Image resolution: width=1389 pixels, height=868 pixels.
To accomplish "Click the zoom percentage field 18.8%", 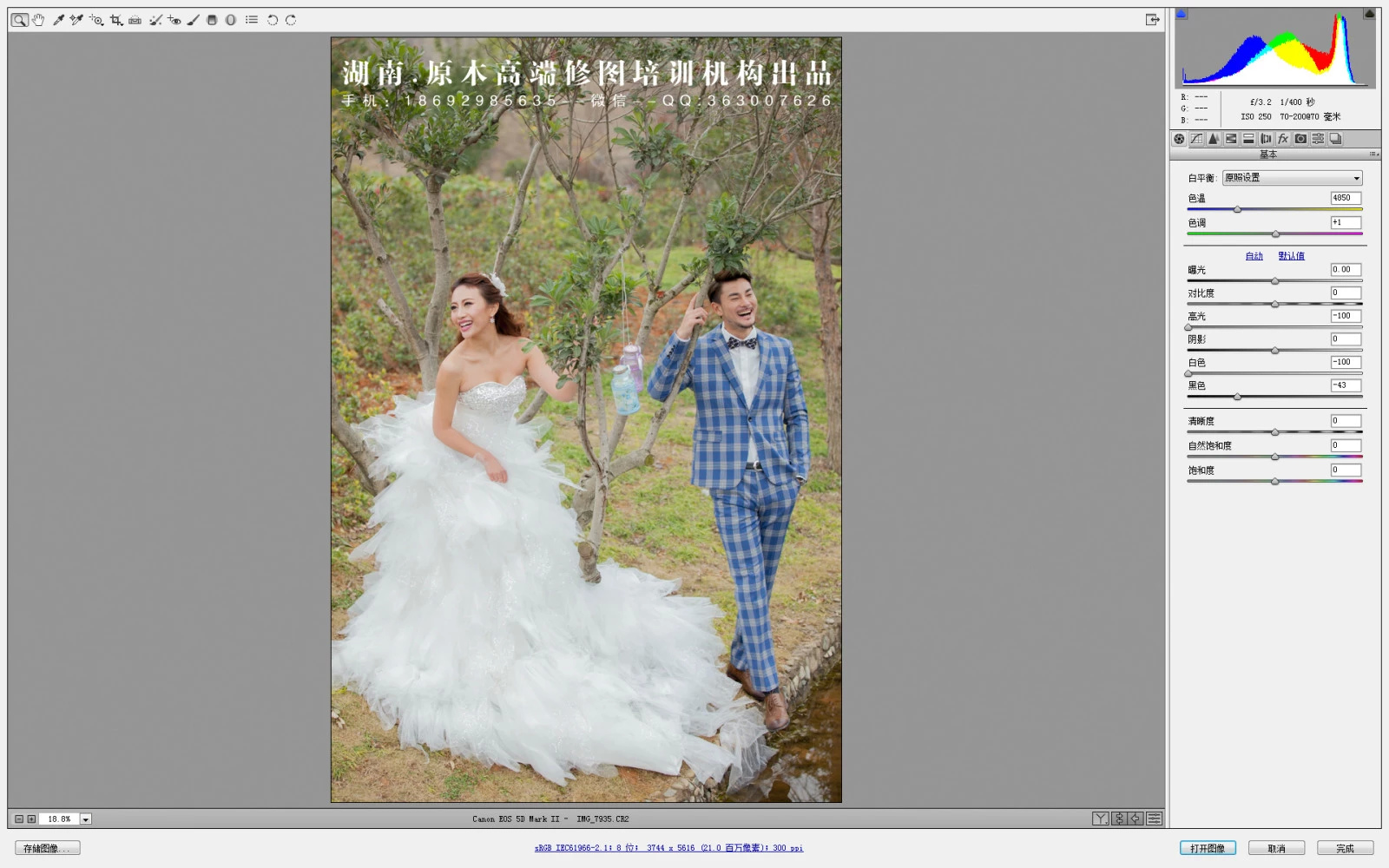I will click(x=59, y=819).
